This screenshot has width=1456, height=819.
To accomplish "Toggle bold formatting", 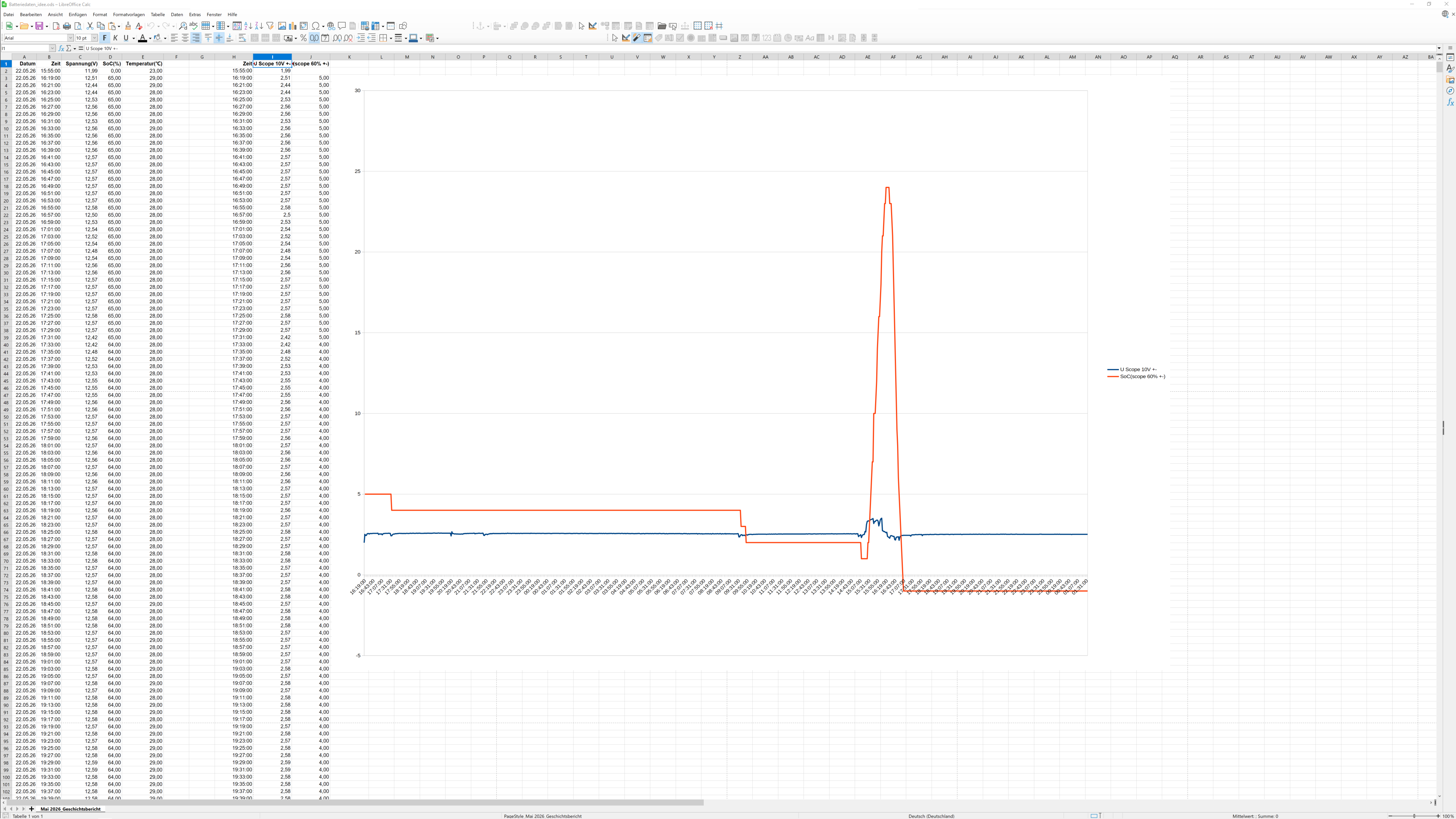I will pos(105,38).
